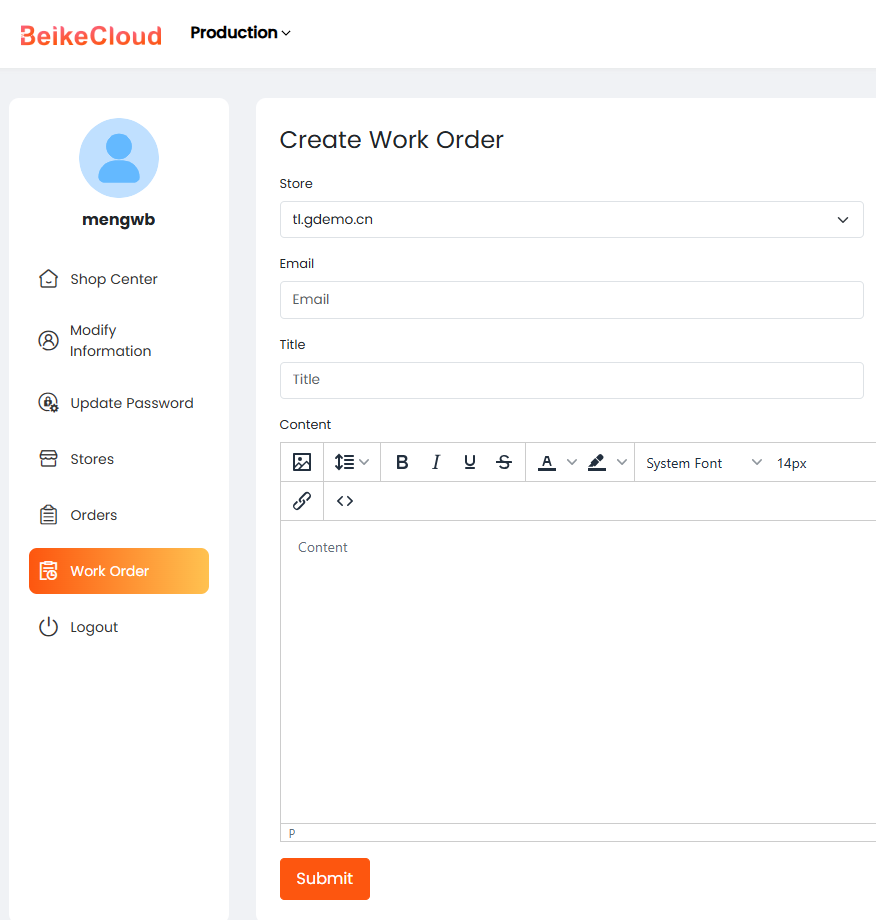The height and width of the screenshot is (920, 876).
Task: Click the Work Order icon in sidebar
Action: pos(48,571)
